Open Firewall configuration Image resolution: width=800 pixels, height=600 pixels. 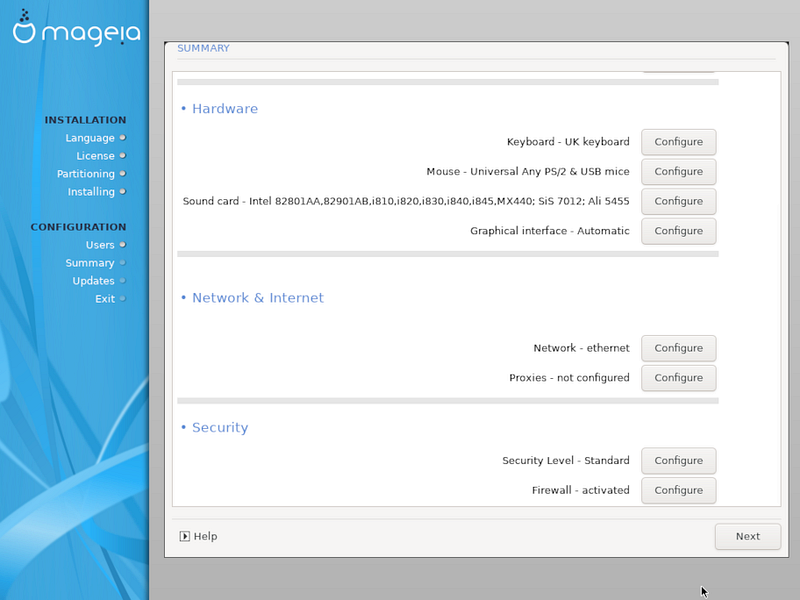679,490
